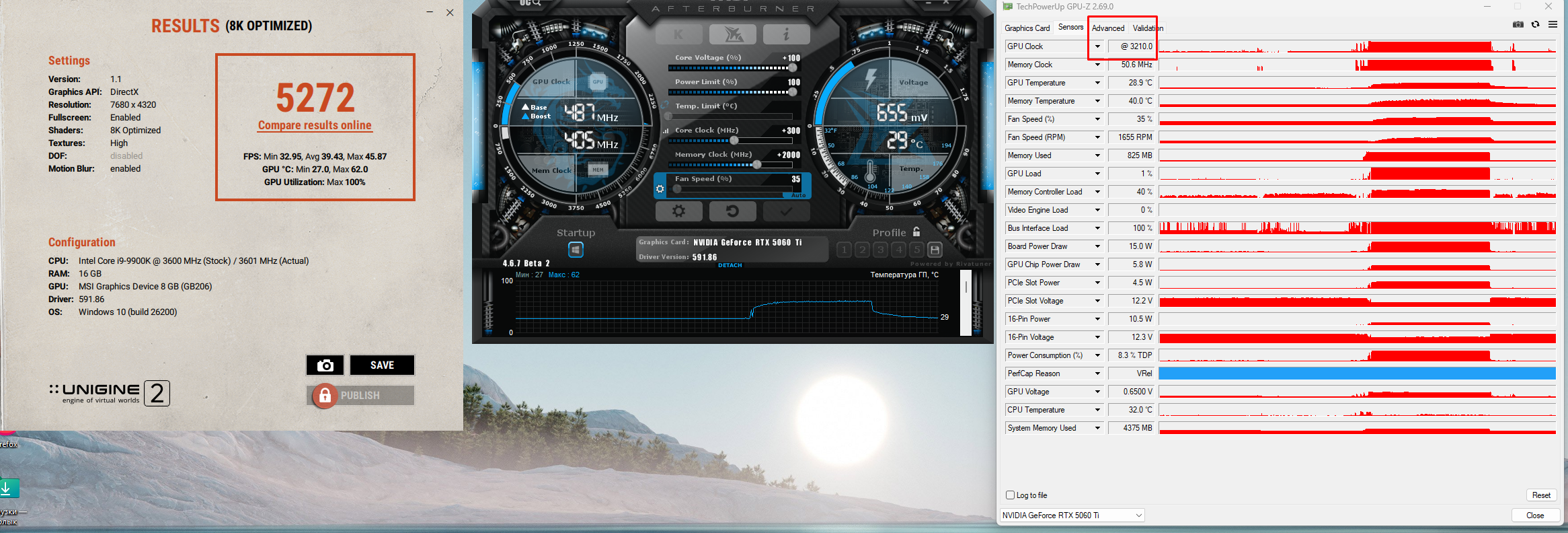Select Afterburner profile slot 1
The width and height of the screenshot is (1568, 533).
coord(845,250)
